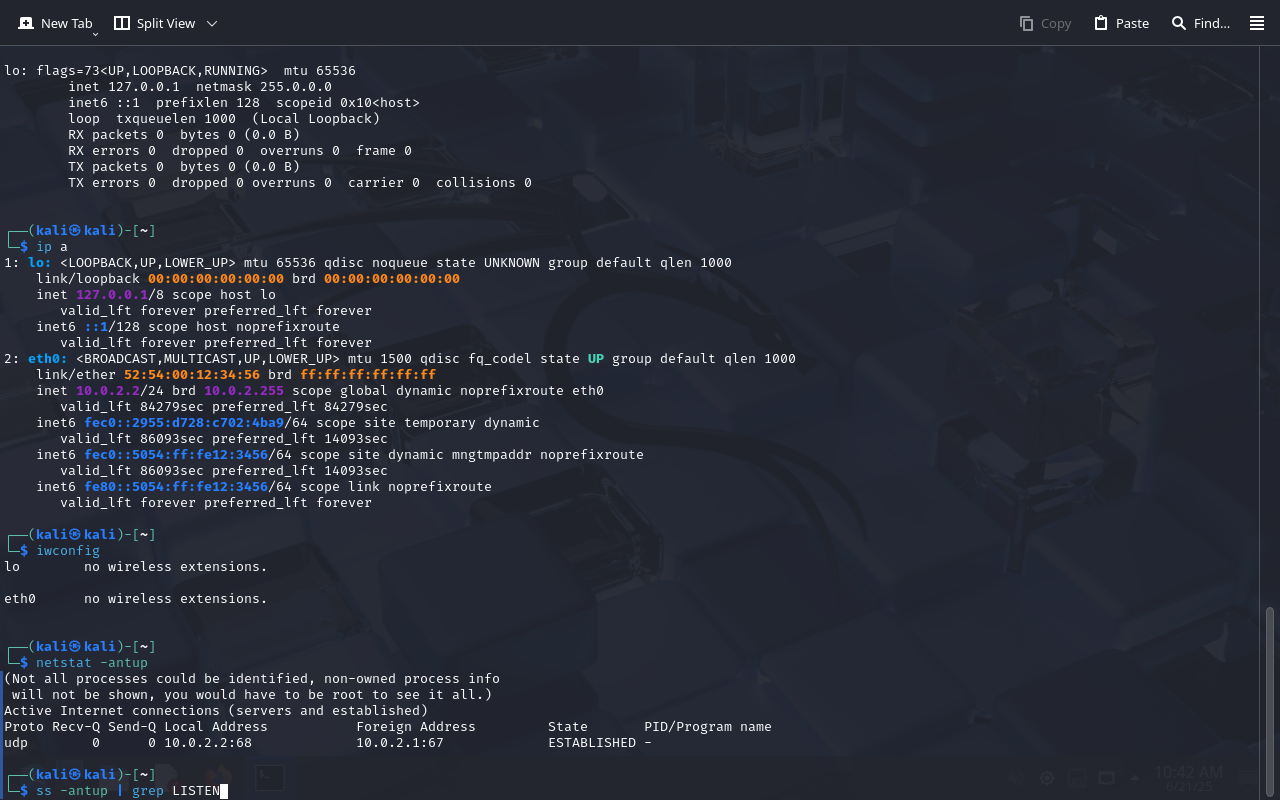
Task: Click 'lo: flags=73' line at top
Action: 180,71
